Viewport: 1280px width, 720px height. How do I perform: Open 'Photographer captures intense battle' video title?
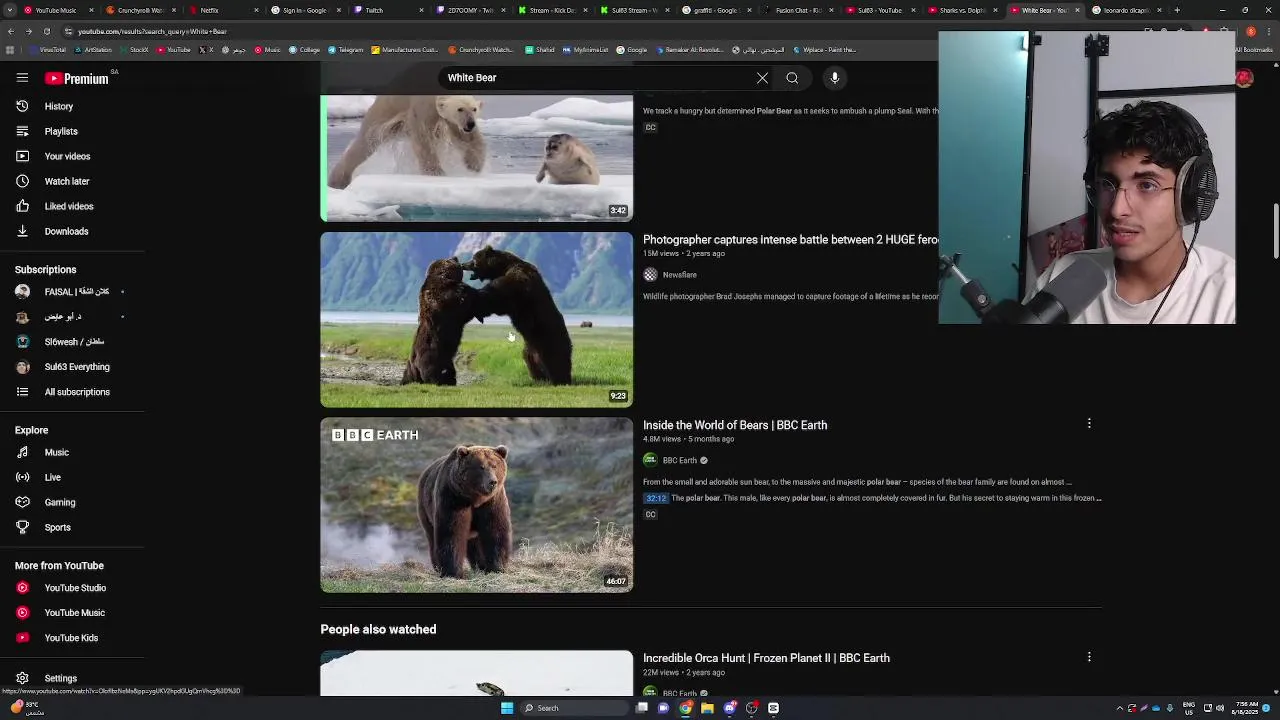(x=790, y=240)
